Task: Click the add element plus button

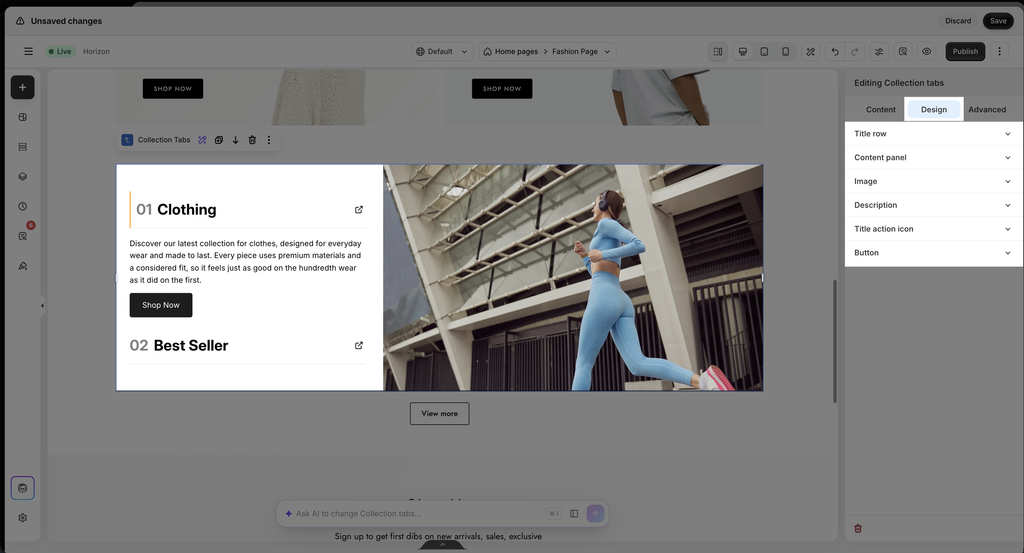Action: point(22,87)
